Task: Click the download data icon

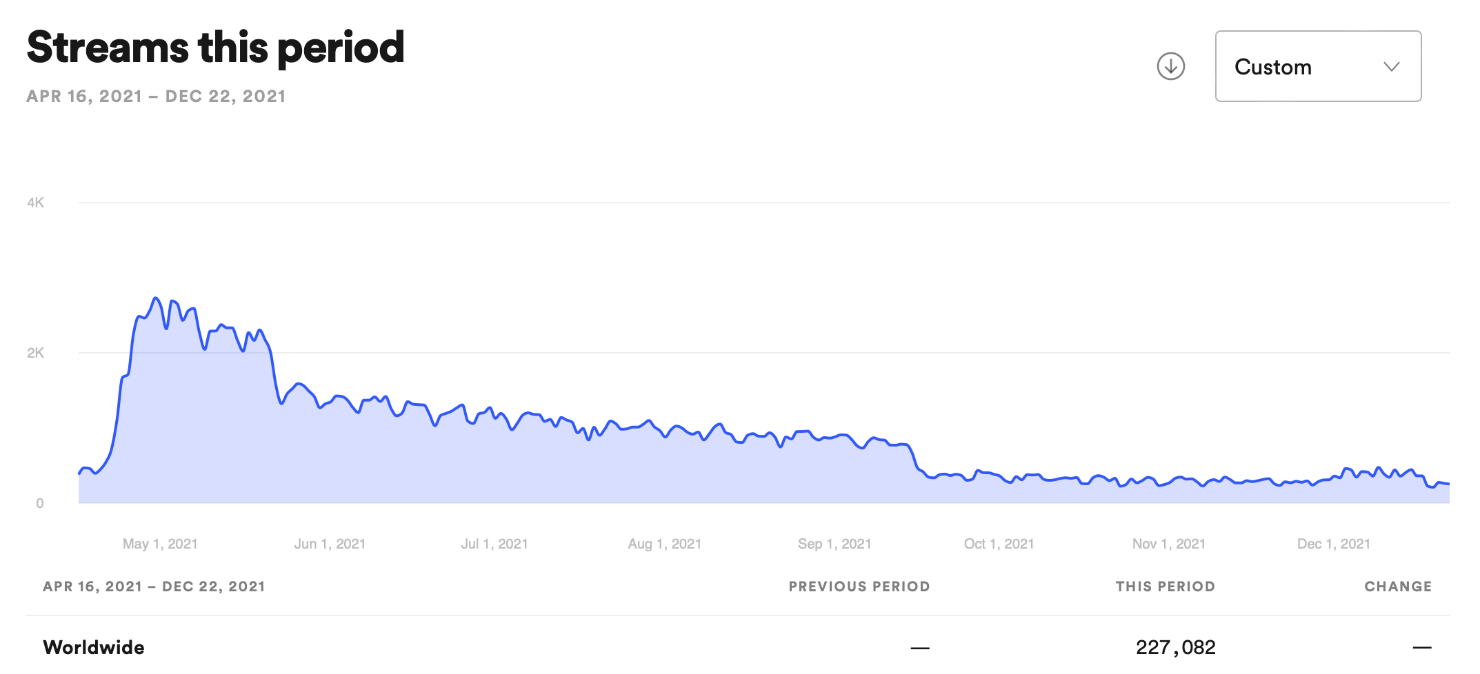Action: 1170,66
